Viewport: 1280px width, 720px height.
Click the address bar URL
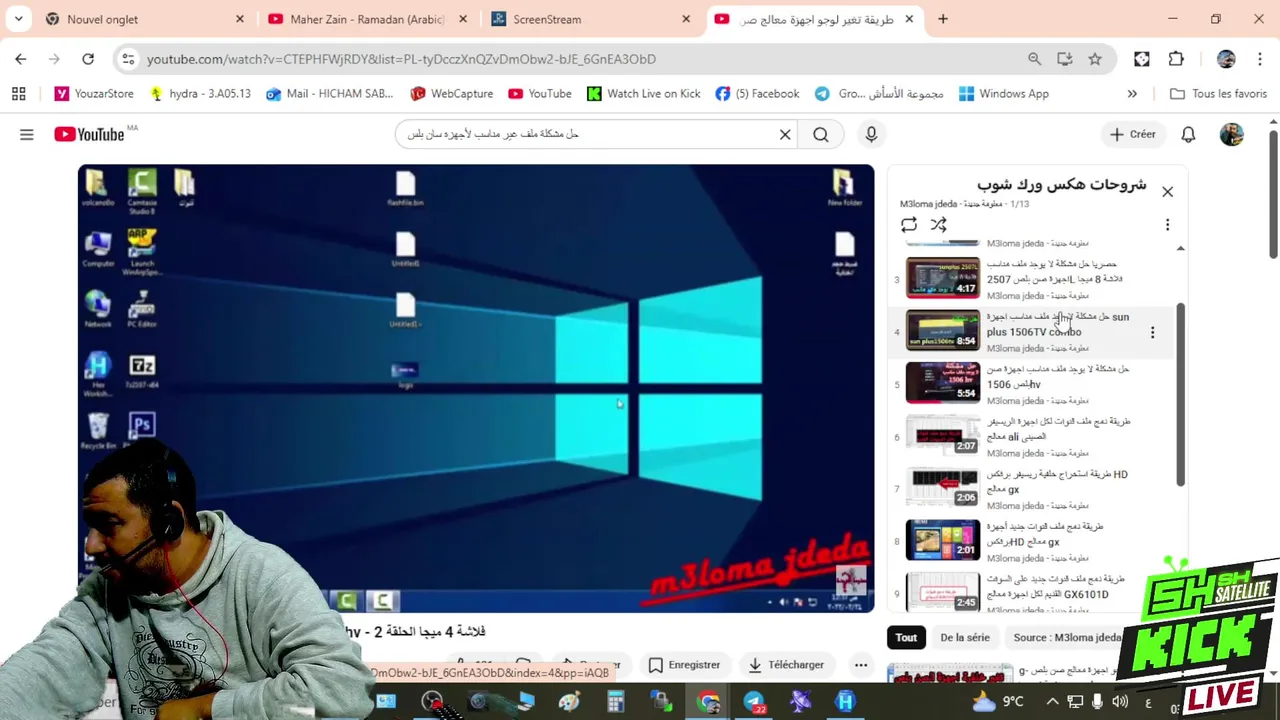coord(401,59)
